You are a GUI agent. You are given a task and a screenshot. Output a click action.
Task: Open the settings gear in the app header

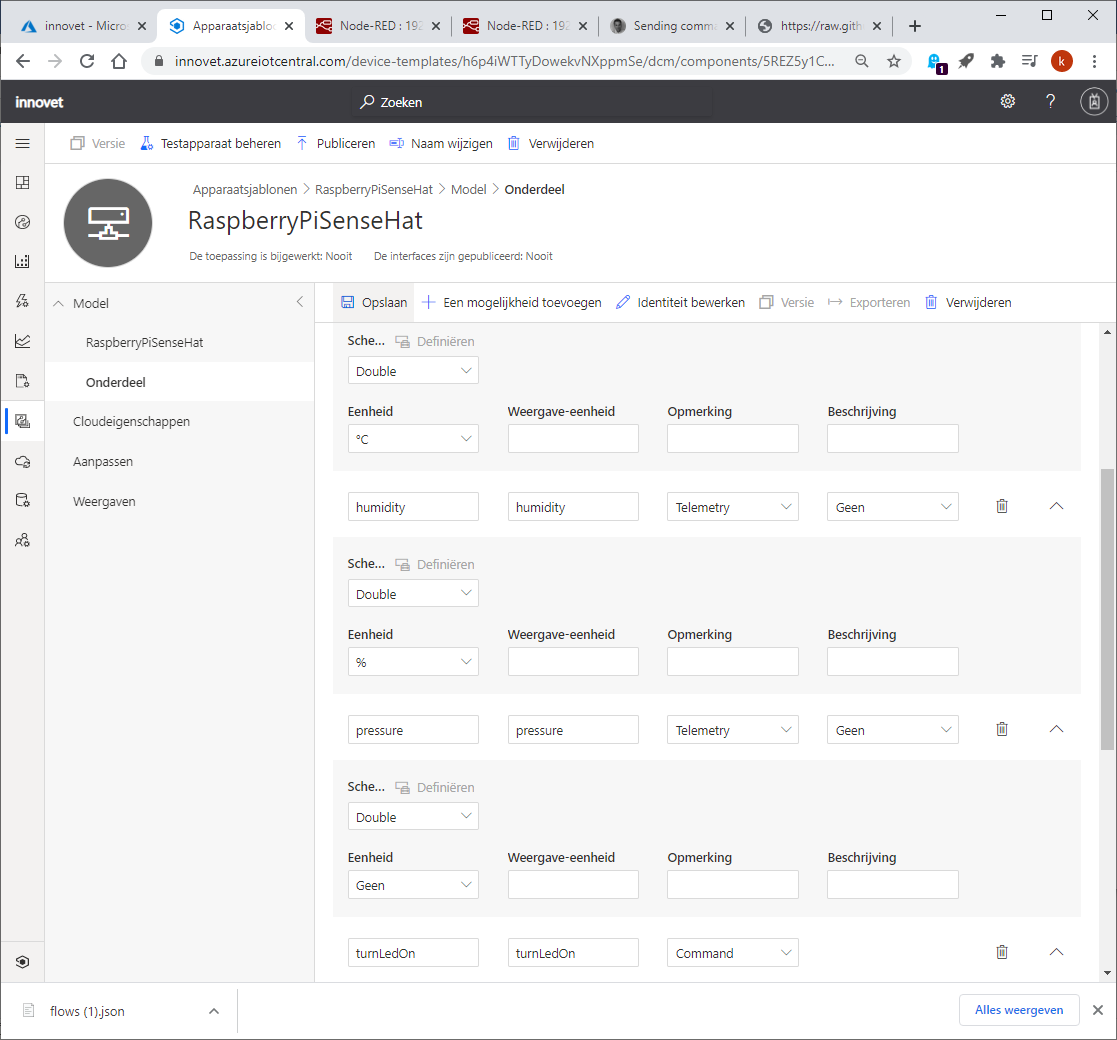pyautogui.click(x=1007, y=102)
